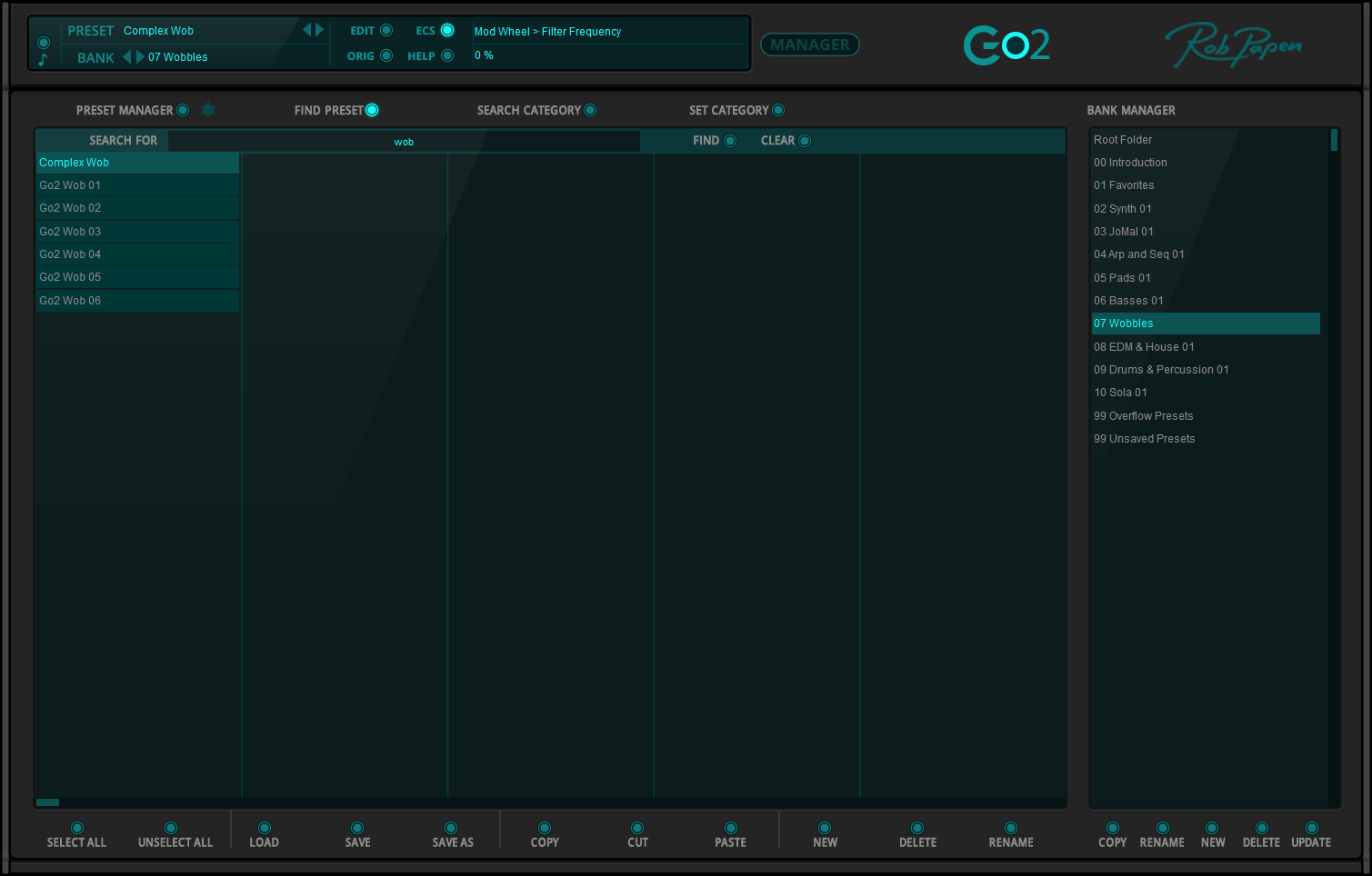Select the 01 Favorites bank

pos(1206,185)
